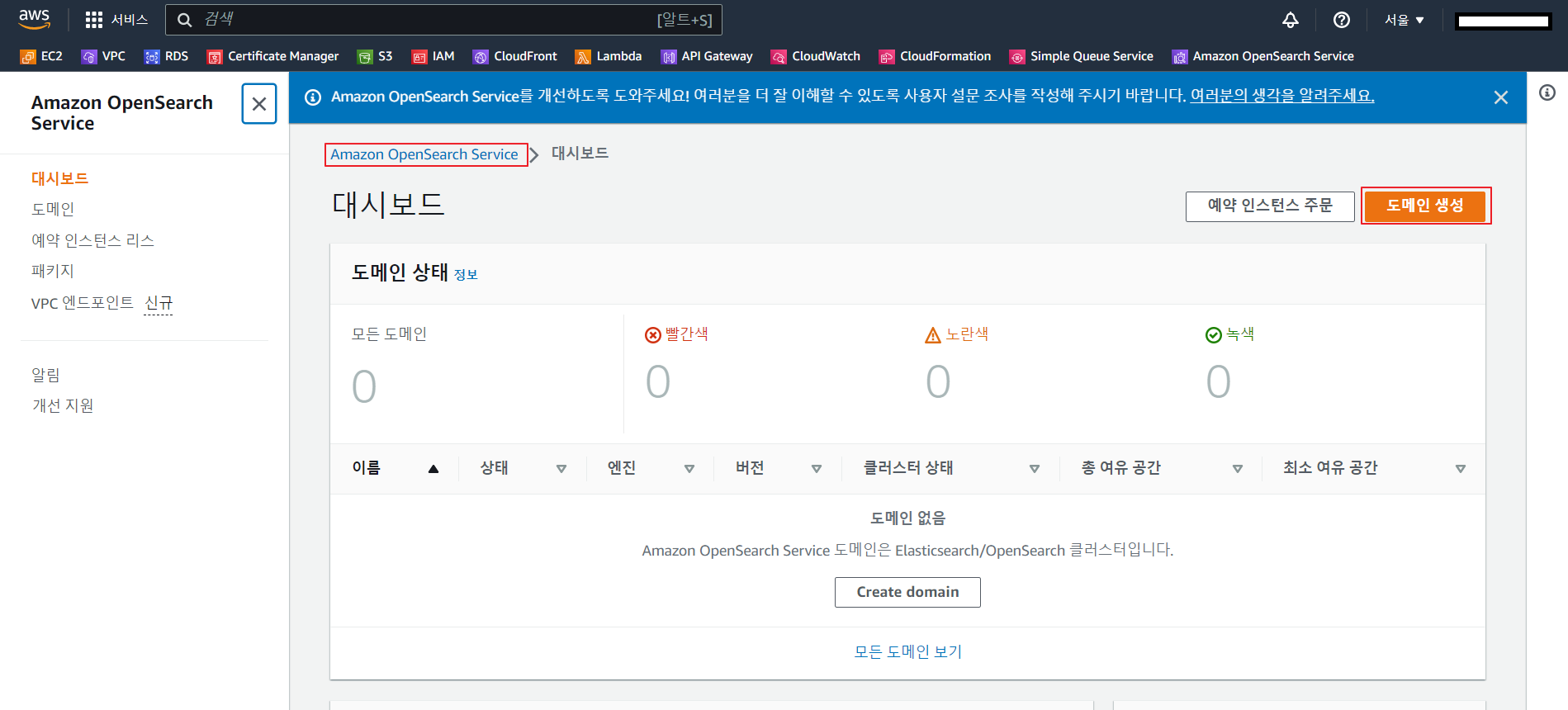This screenshot has width=1568, height=710.
Task: Open Amazon OpenSearch Service favorites shortcut
Action: (x=1263, y=56)
